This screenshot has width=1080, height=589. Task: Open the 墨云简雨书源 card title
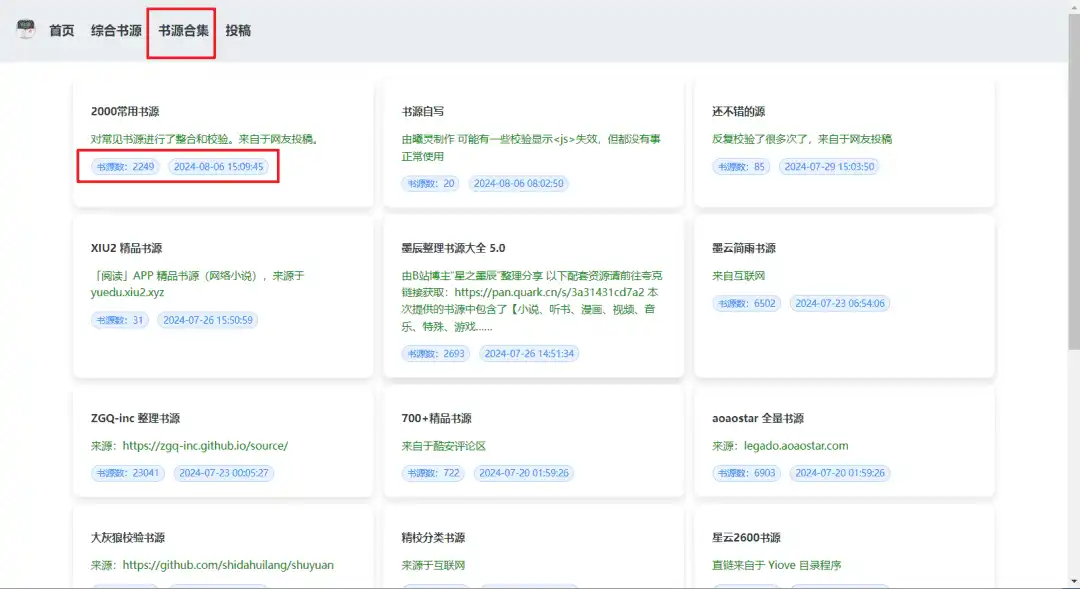[744, 248]
